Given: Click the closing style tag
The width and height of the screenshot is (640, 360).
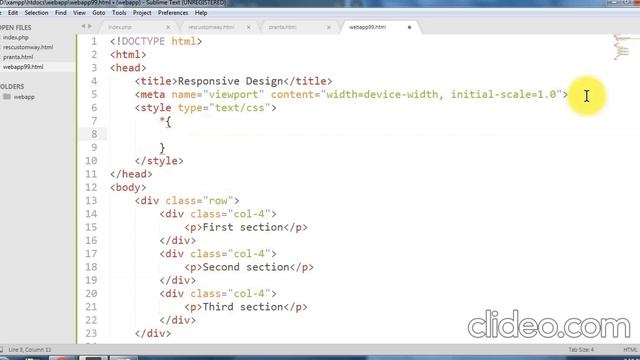Looking at the screenshot, I should coord(159,161).
